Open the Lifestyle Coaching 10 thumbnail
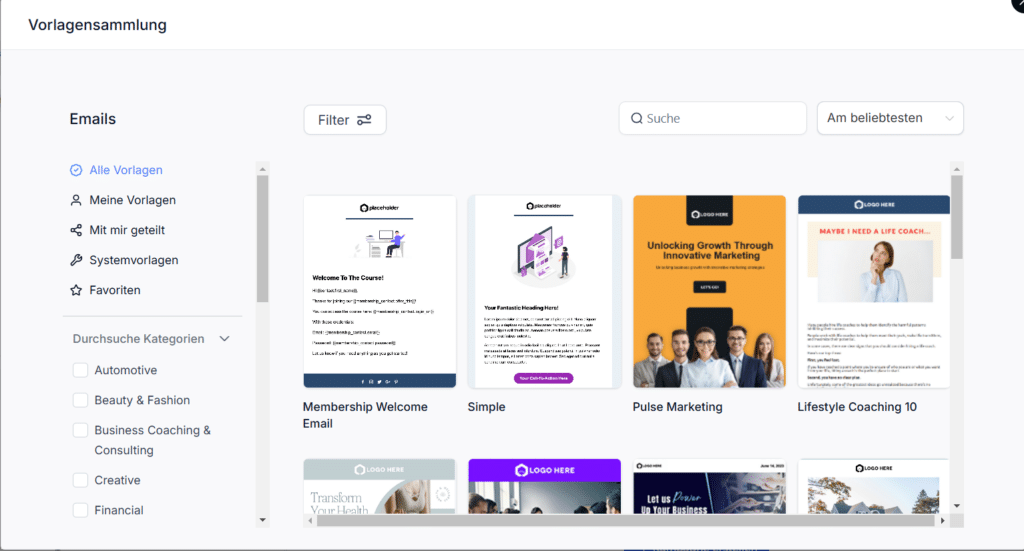 click(874, 291)
